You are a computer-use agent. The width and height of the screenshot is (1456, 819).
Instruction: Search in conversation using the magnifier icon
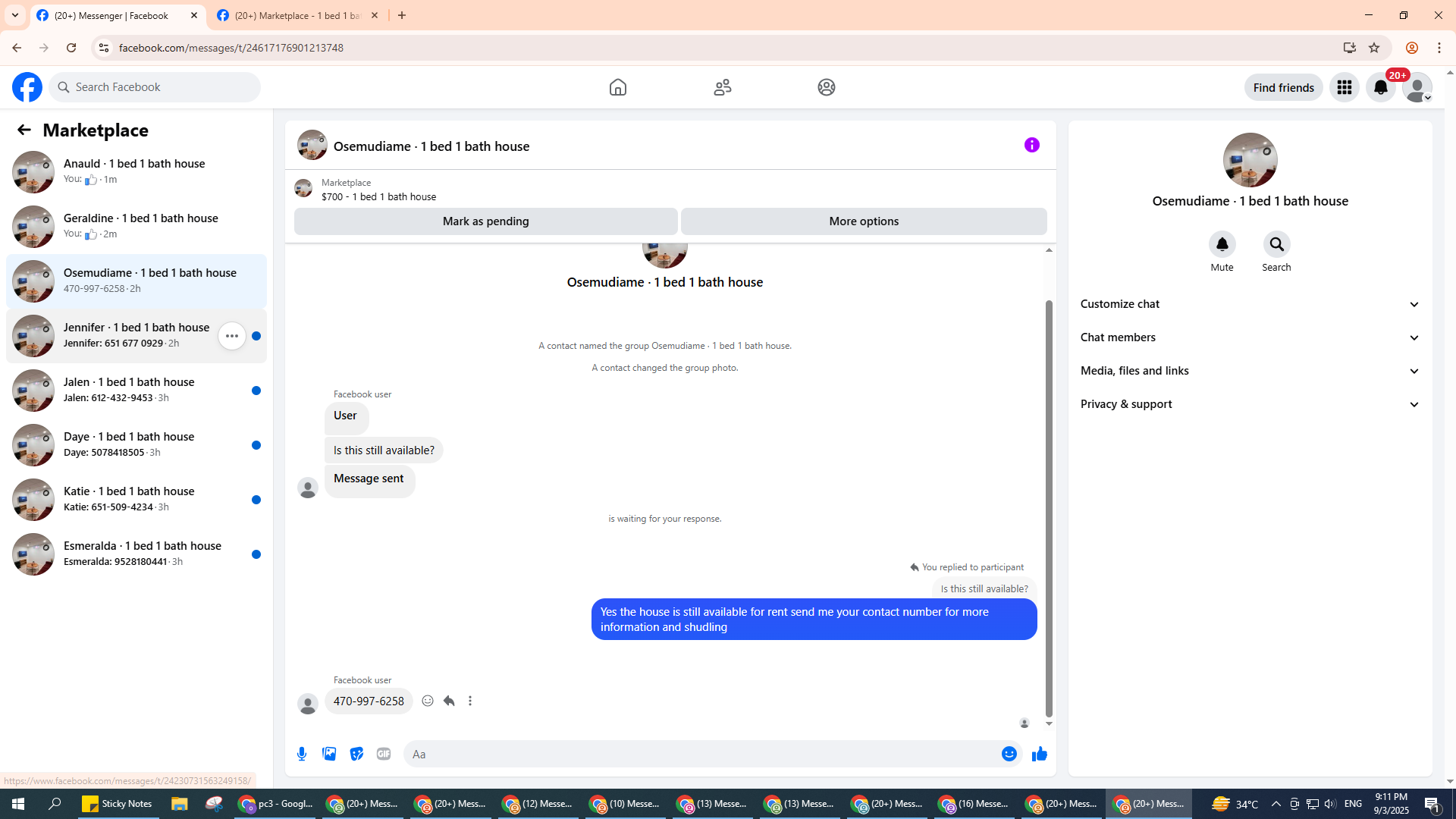coord(1276,244)
